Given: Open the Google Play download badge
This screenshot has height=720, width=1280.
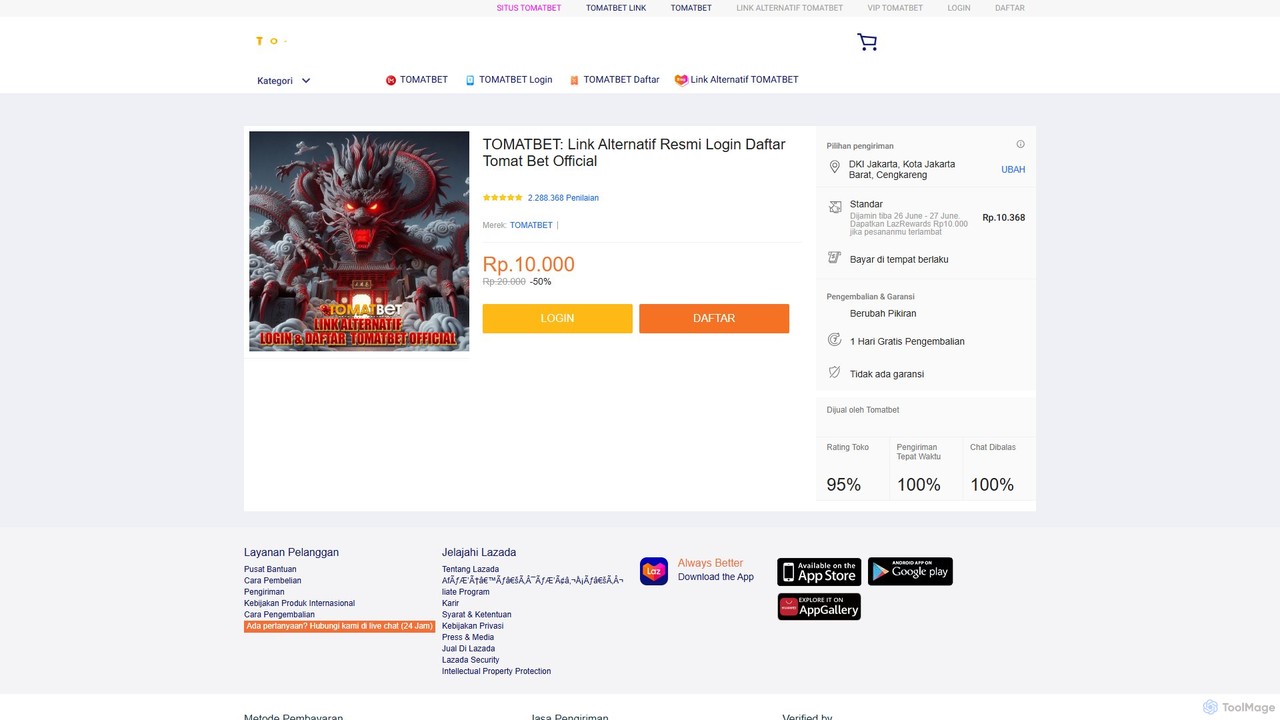Looking at the screenshot, I should pos(910,571).
